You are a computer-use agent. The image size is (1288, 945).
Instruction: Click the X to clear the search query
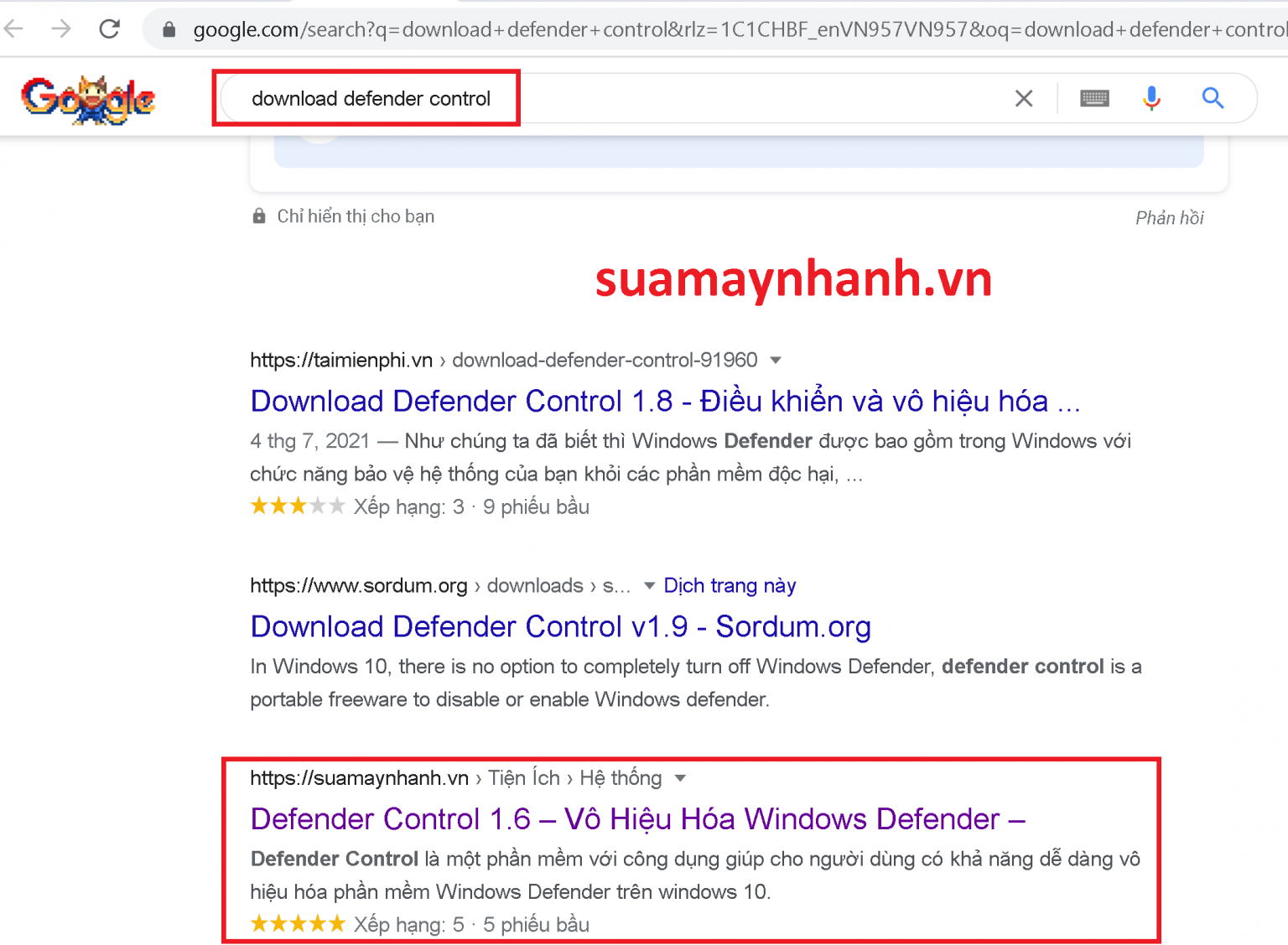pos(1024,98)
